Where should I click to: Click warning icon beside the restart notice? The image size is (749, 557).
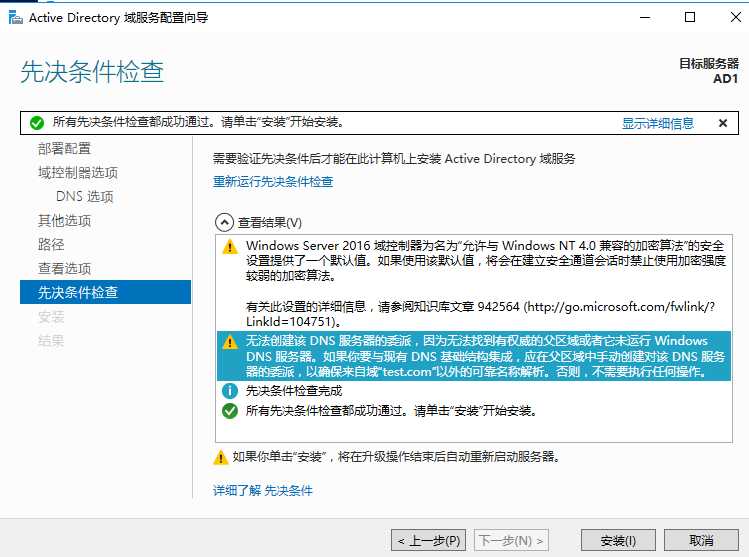point(220,457)
